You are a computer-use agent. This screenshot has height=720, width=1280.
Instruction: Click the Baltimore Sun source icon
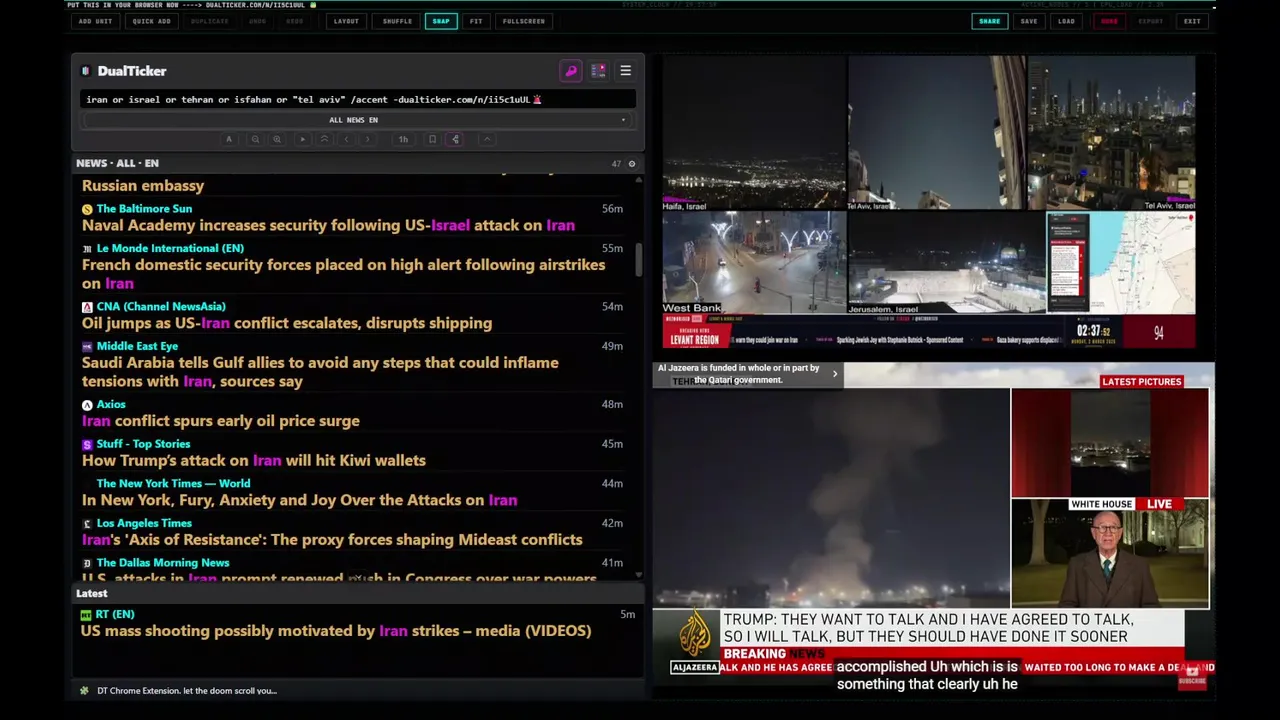pos(87,209)
